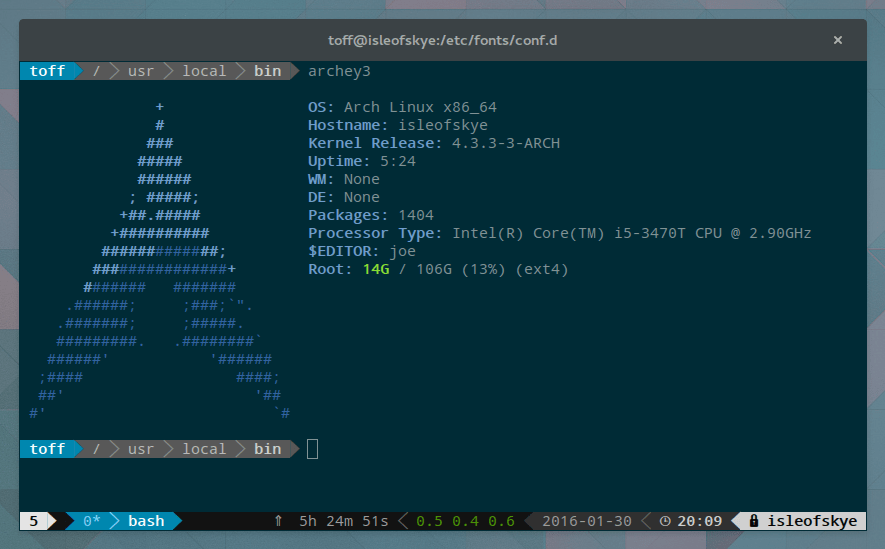Close the terminal window

(x=838, y=40)
